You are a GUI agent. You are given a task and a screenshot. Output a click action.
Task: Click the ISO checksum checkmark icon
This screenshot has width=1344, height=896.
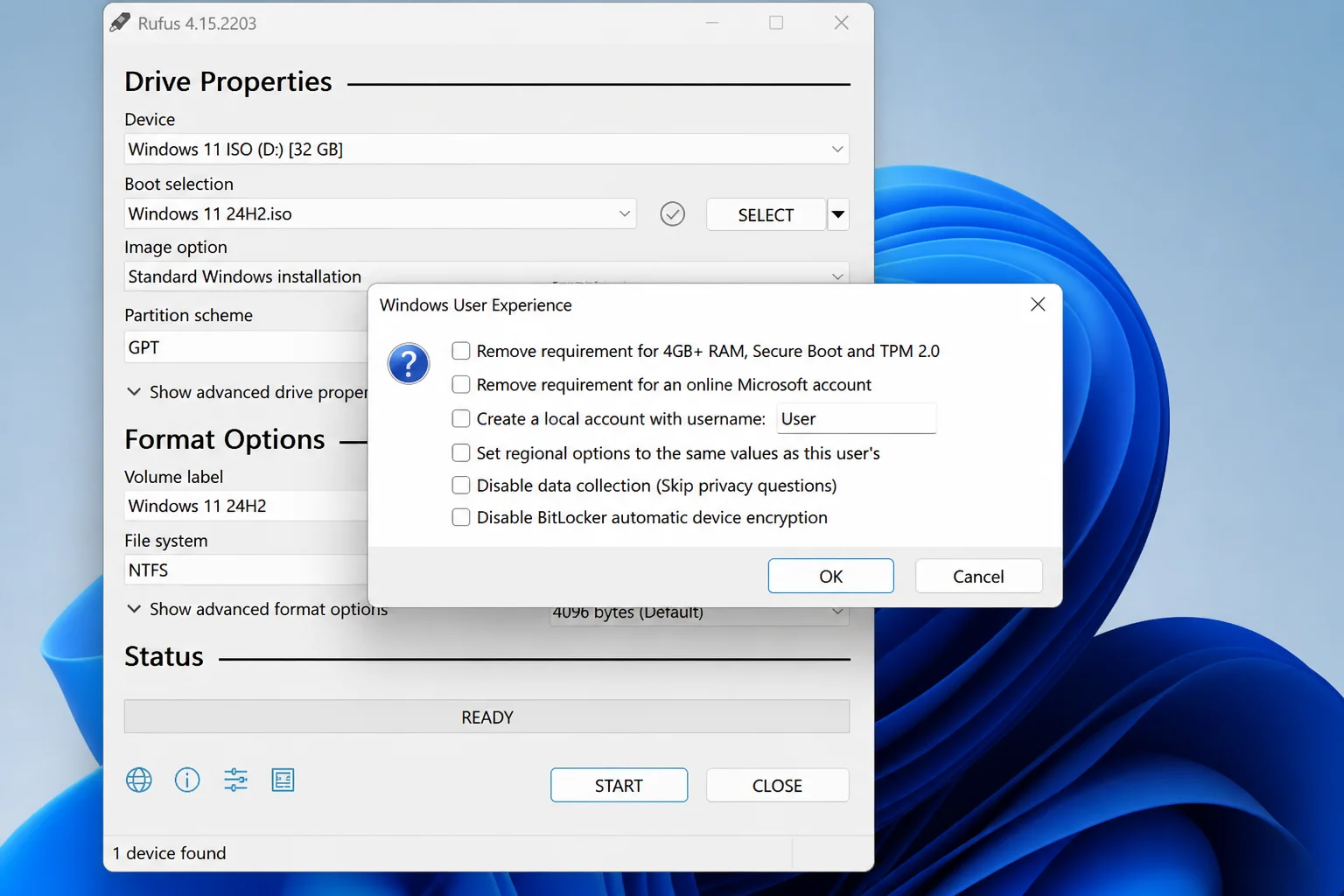672,213
